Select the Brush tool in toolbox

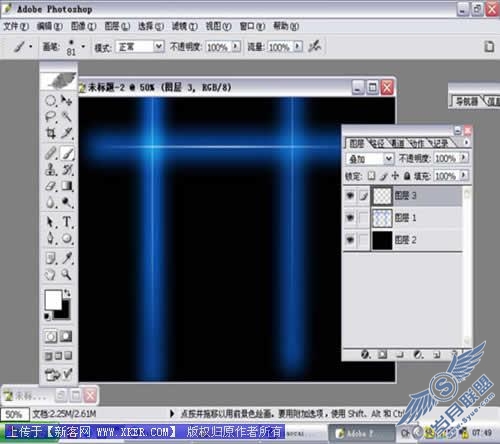click(x=67, y=153)
